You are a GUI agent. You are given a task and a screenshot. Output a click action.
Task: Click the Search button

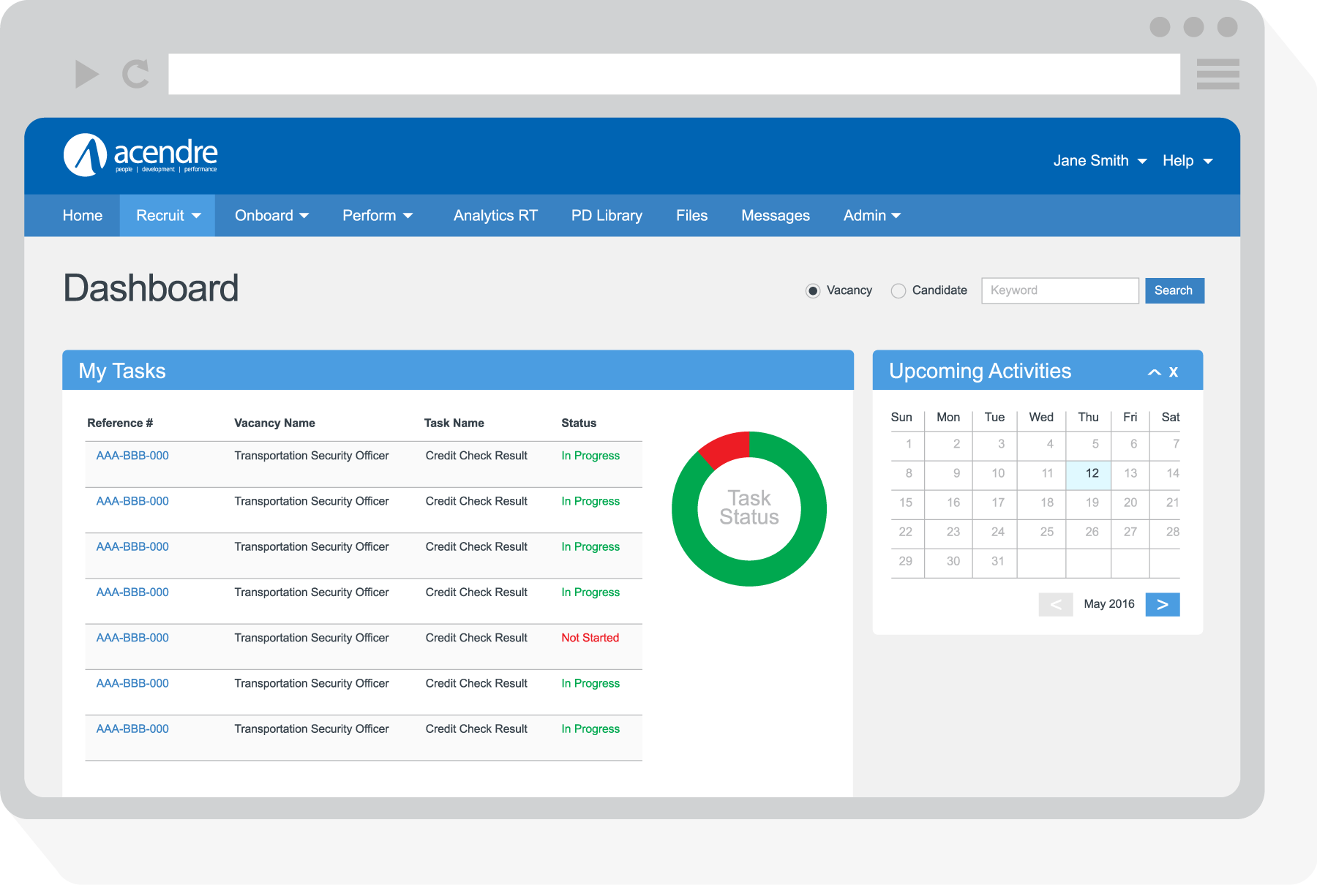pyautogui.click(x=1174, y=290)
